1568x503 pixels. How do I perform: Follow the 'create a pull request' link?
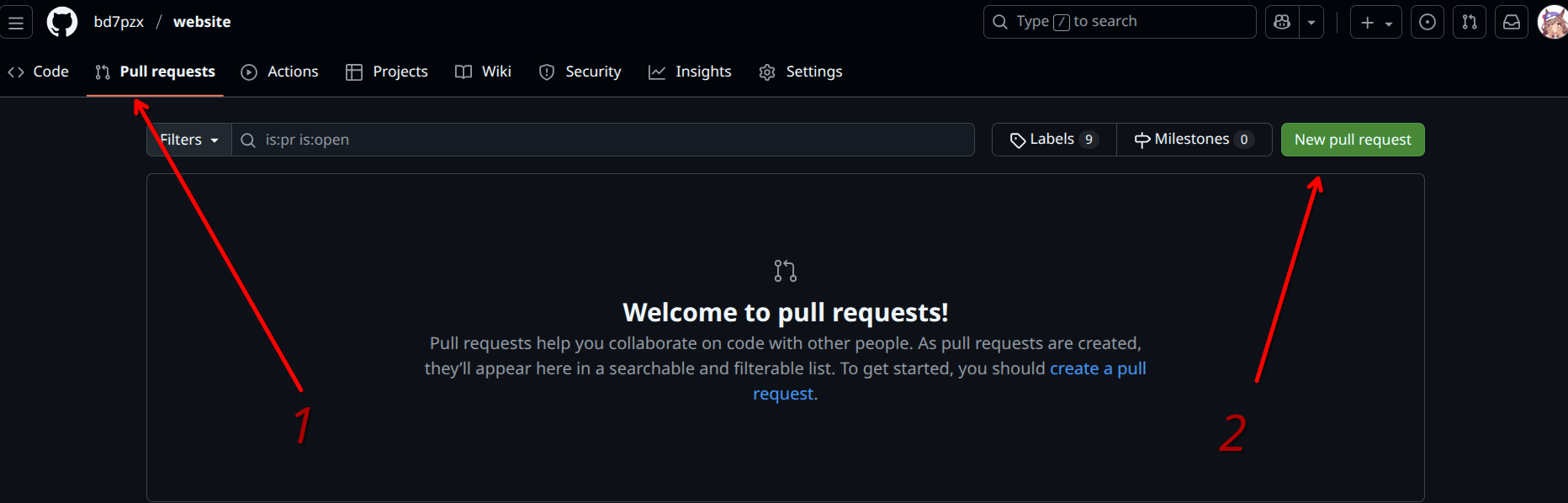point(1097,368)
